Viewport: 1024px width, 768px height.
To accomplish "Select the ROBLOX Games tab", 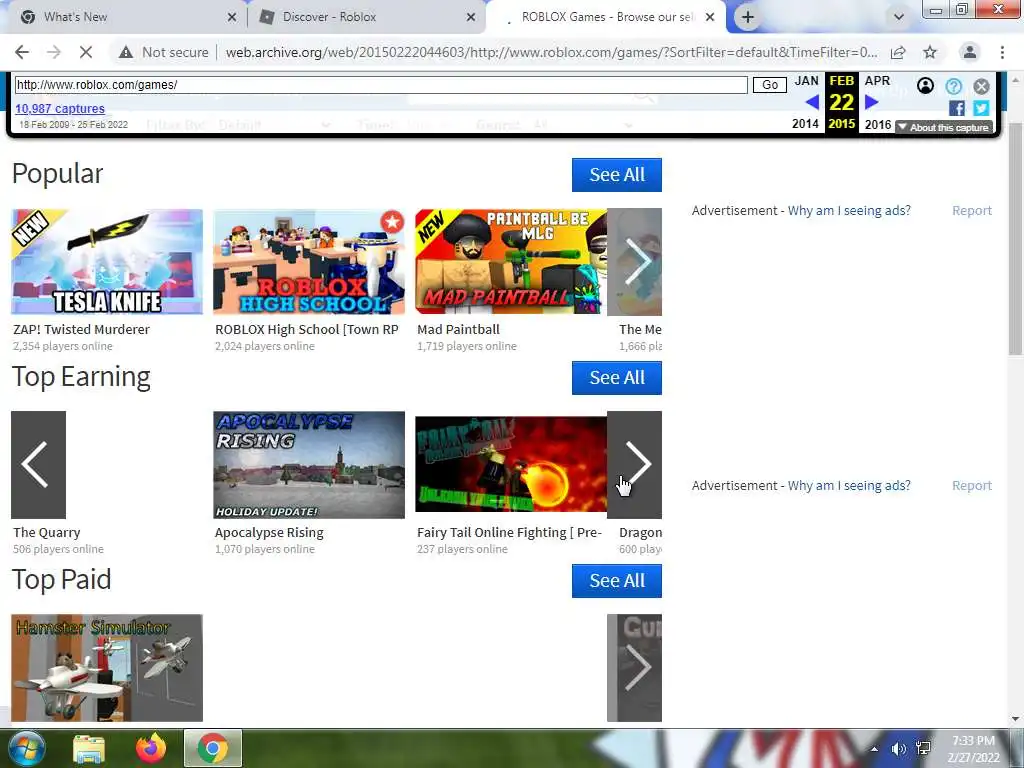I will point(607,17).
